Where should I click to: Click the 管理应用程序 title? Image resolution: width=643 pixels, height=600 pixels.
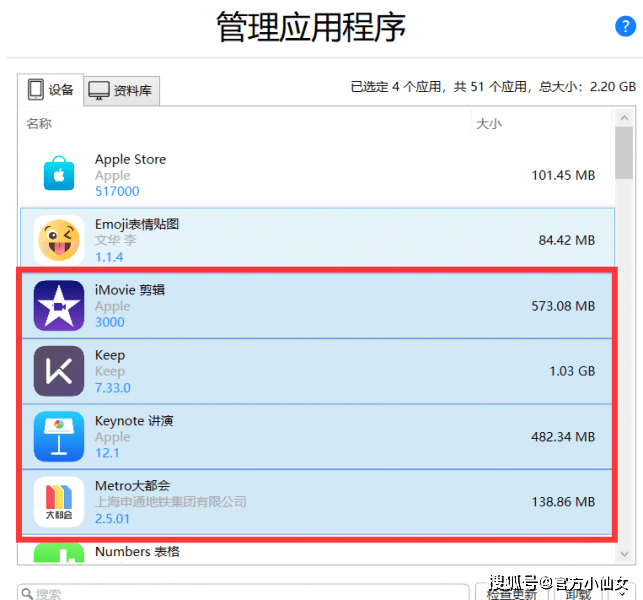pos(311,27)
